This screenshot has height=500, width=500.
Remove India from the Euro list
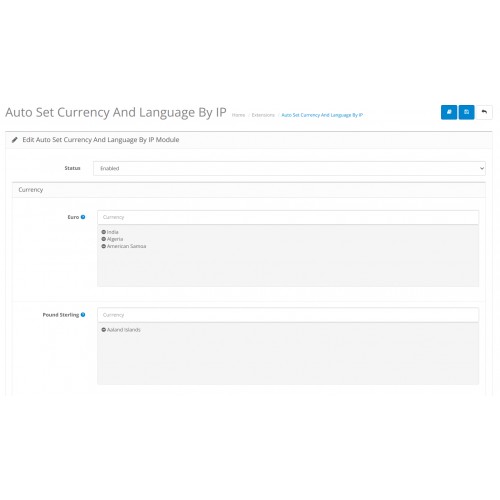(103, 232)
